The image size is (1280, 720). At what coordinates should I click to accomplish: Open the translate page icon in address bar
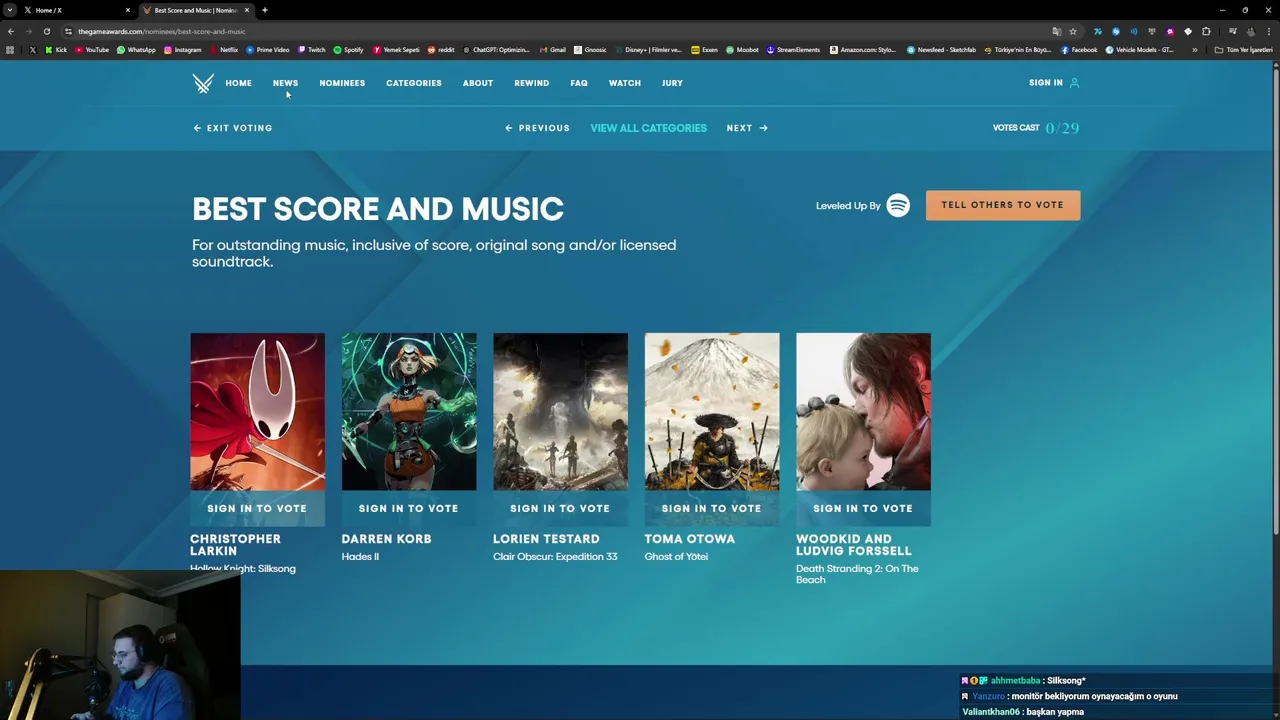point(1056,31)
